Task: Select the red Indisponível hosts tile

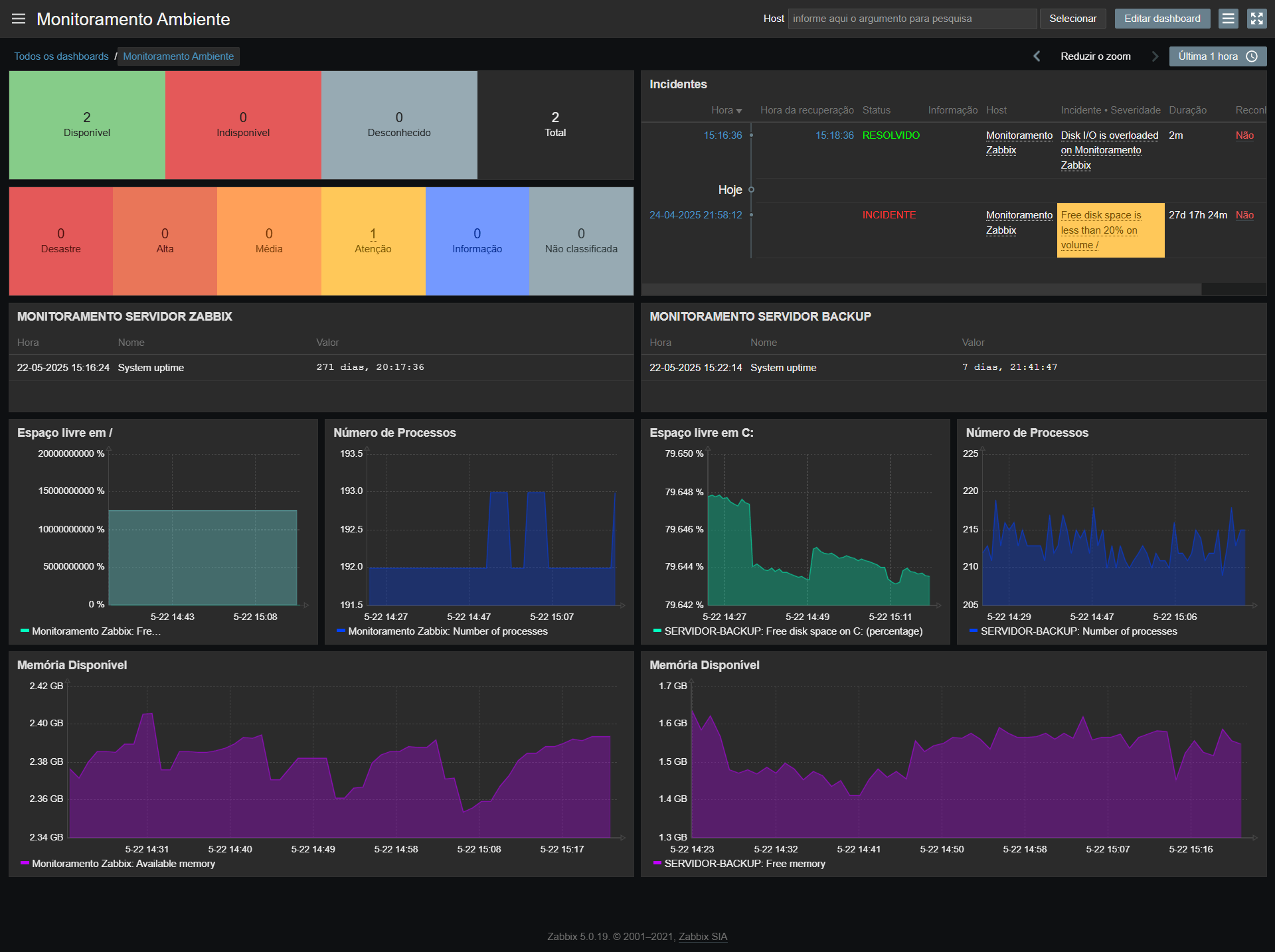Action: (x=243, y=125)
